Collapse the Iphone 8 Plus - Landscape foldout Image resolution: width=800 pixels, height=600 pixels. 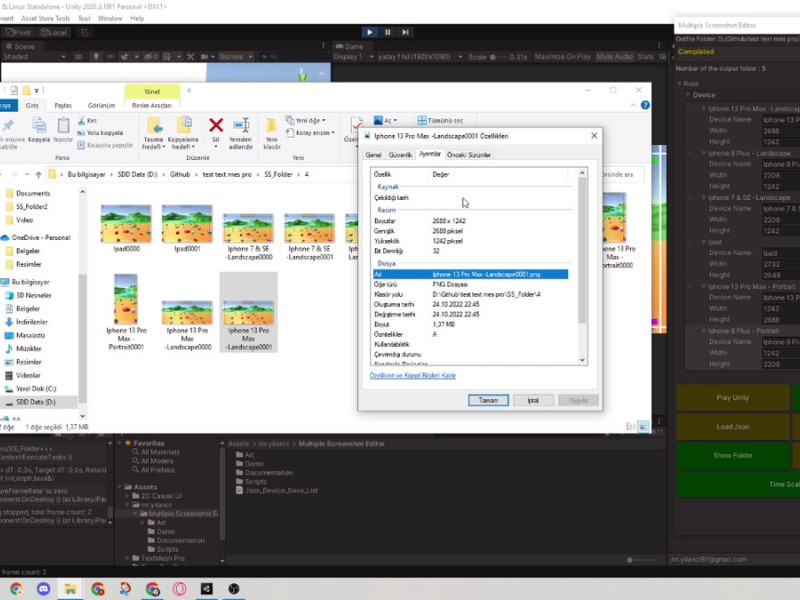click(x=704, y=153)
